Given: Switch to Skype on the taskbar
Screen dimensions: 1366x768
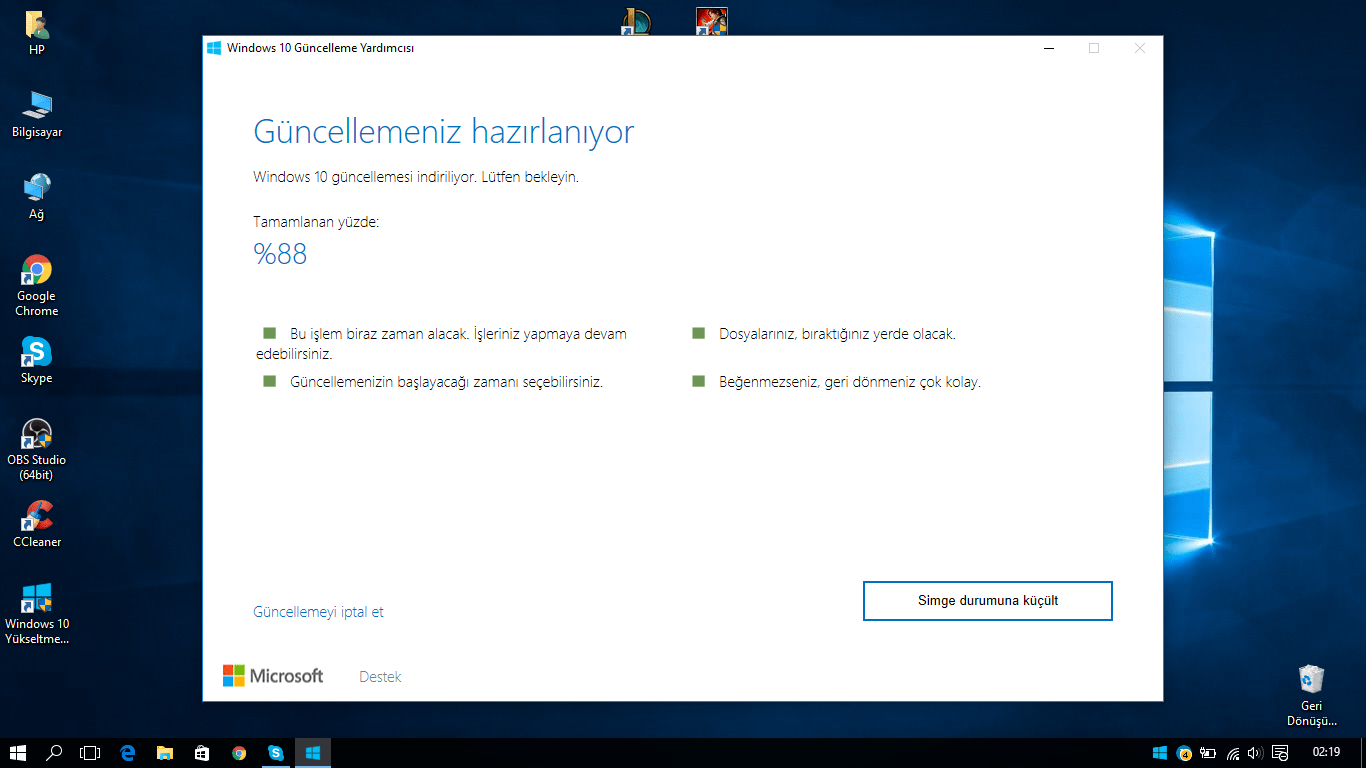Looking at the screenshot, I should pos(276,753).
